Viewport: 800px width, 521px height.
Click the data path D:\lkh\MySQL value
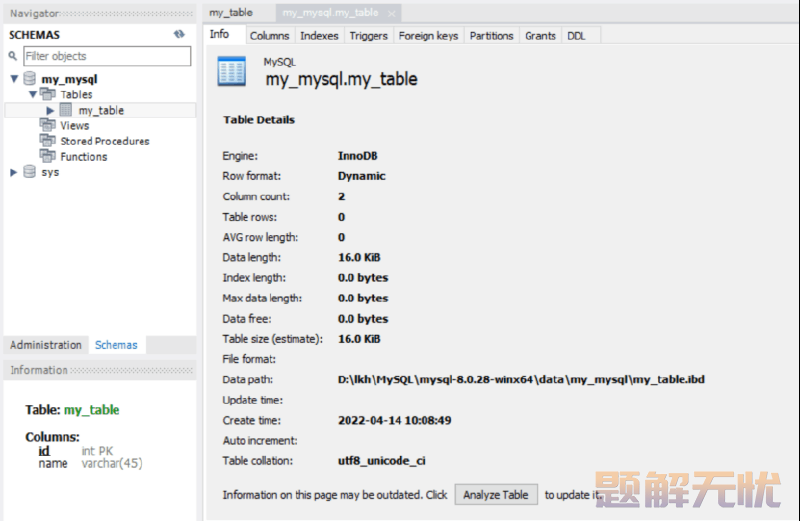pyautogui.click(x=521, y=379)
